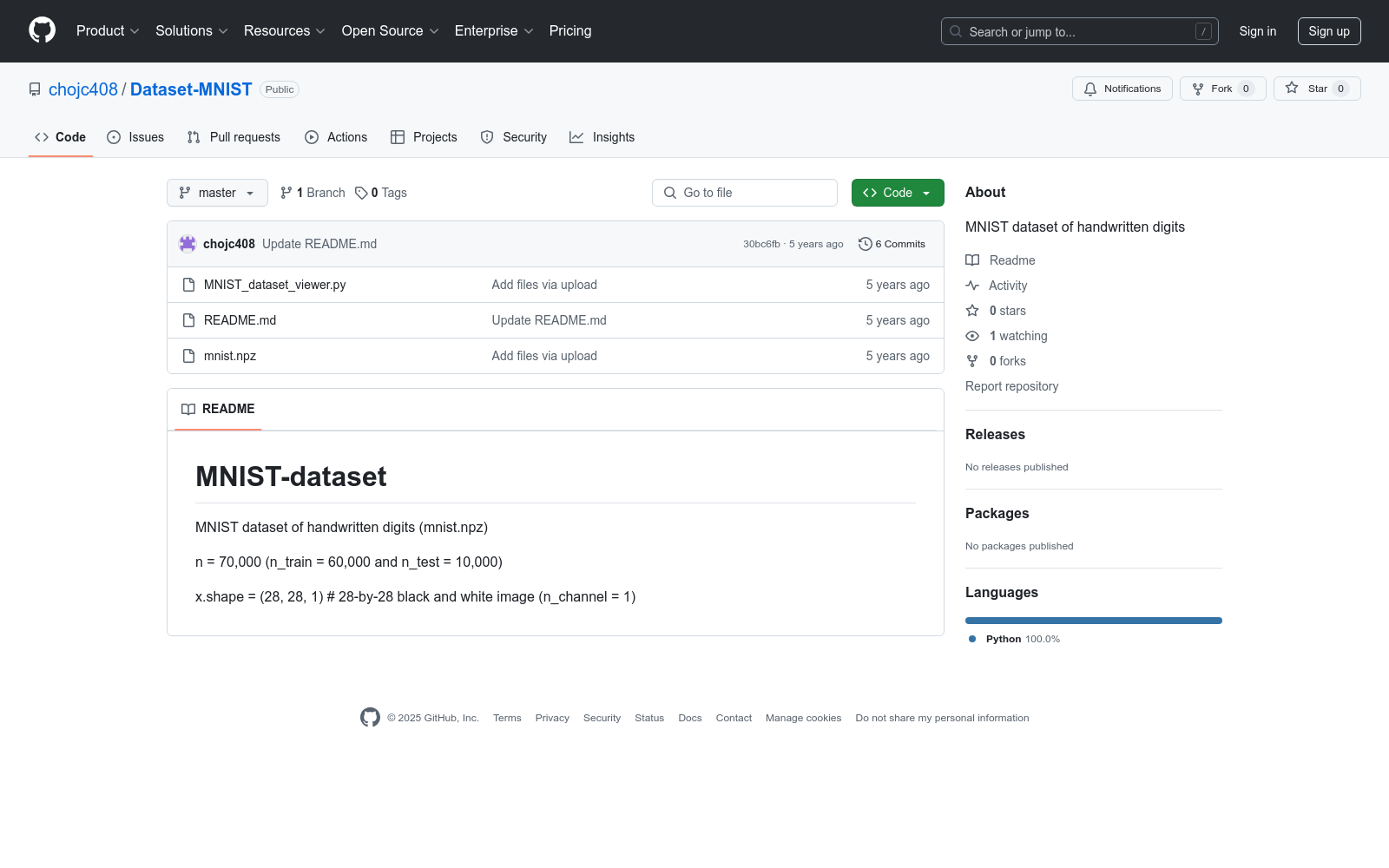1389x868 pixels.
Task: Open the Packages heading link
Action: pos(997,513)
